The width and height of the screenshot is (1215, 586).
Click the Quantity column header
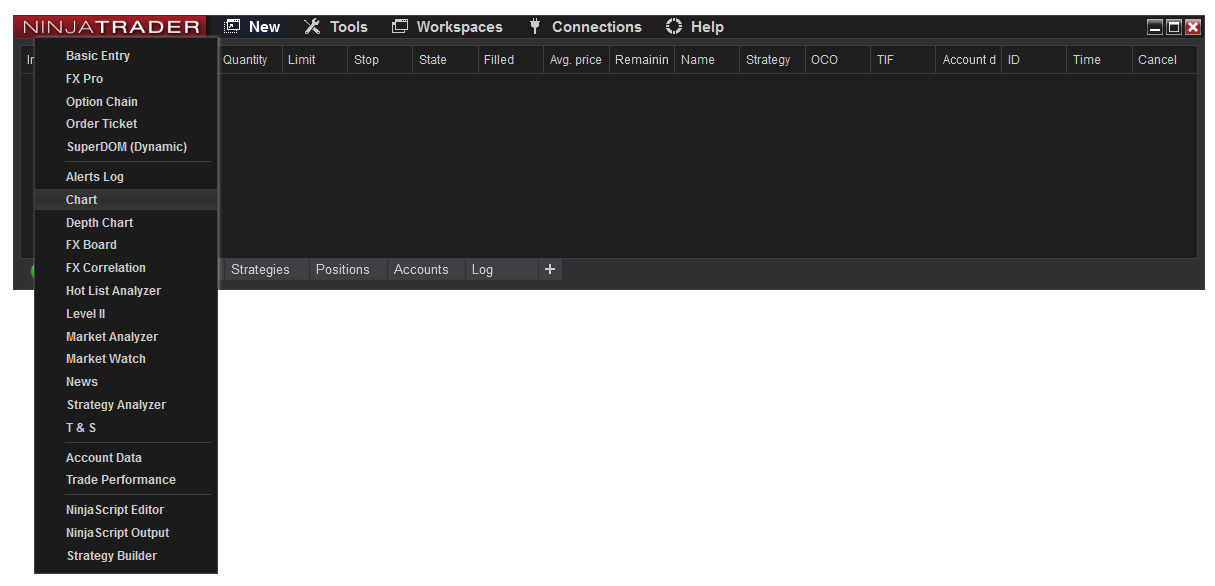pyautogui.click(x=245, y=60)
